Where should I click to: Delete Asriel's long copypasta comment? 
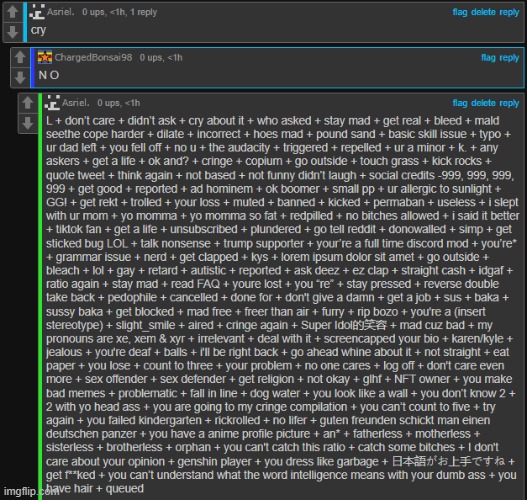pos(483,103)
